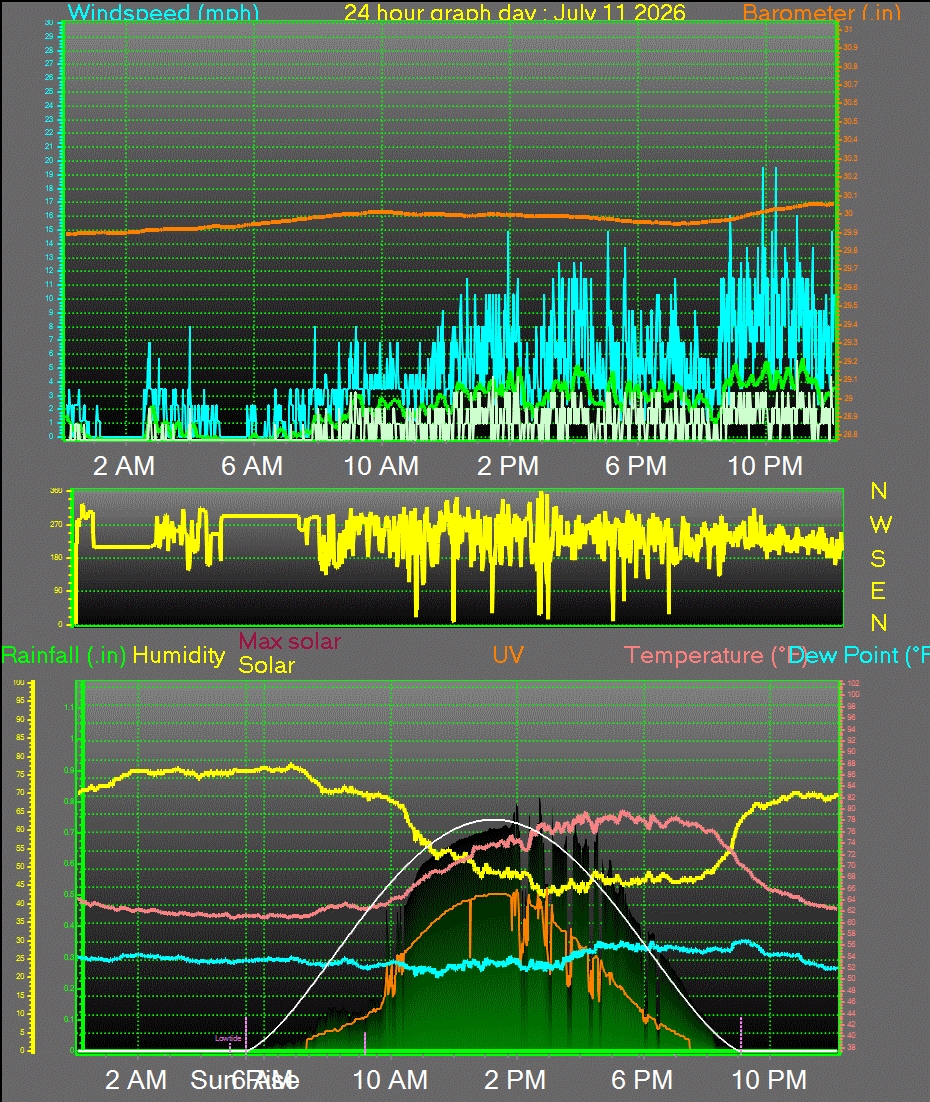Select the 10 PM label under the temperature chart
930x1102 pixels.
click(769, 1080)
